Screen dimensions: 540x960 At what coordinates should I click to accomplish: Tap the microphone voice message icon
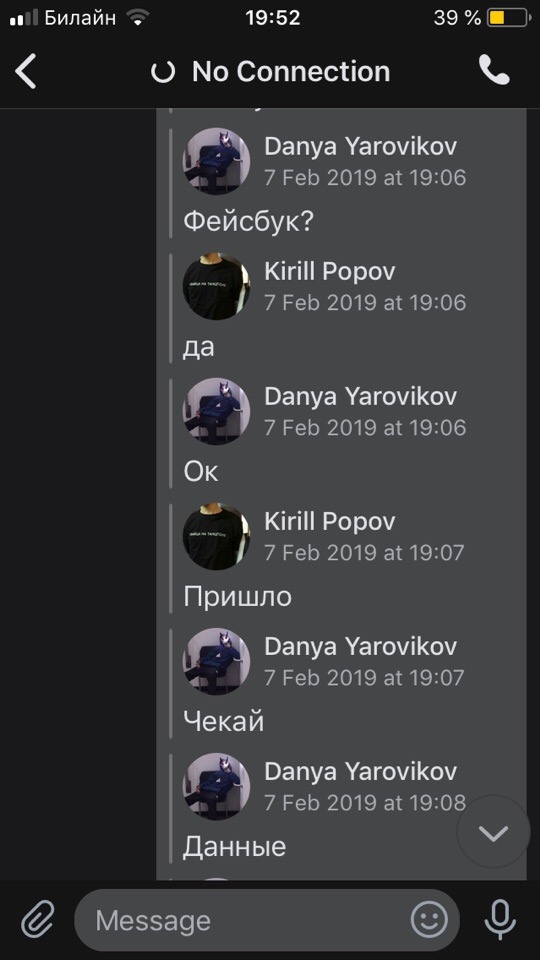(500, 920)
